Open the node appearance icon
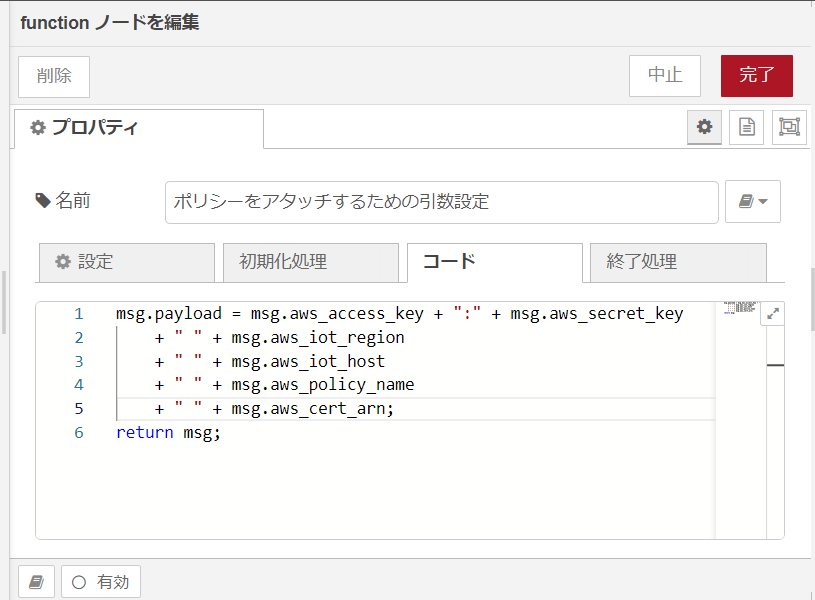This screenshot has width=815, height=600. (x=789, y=127)
